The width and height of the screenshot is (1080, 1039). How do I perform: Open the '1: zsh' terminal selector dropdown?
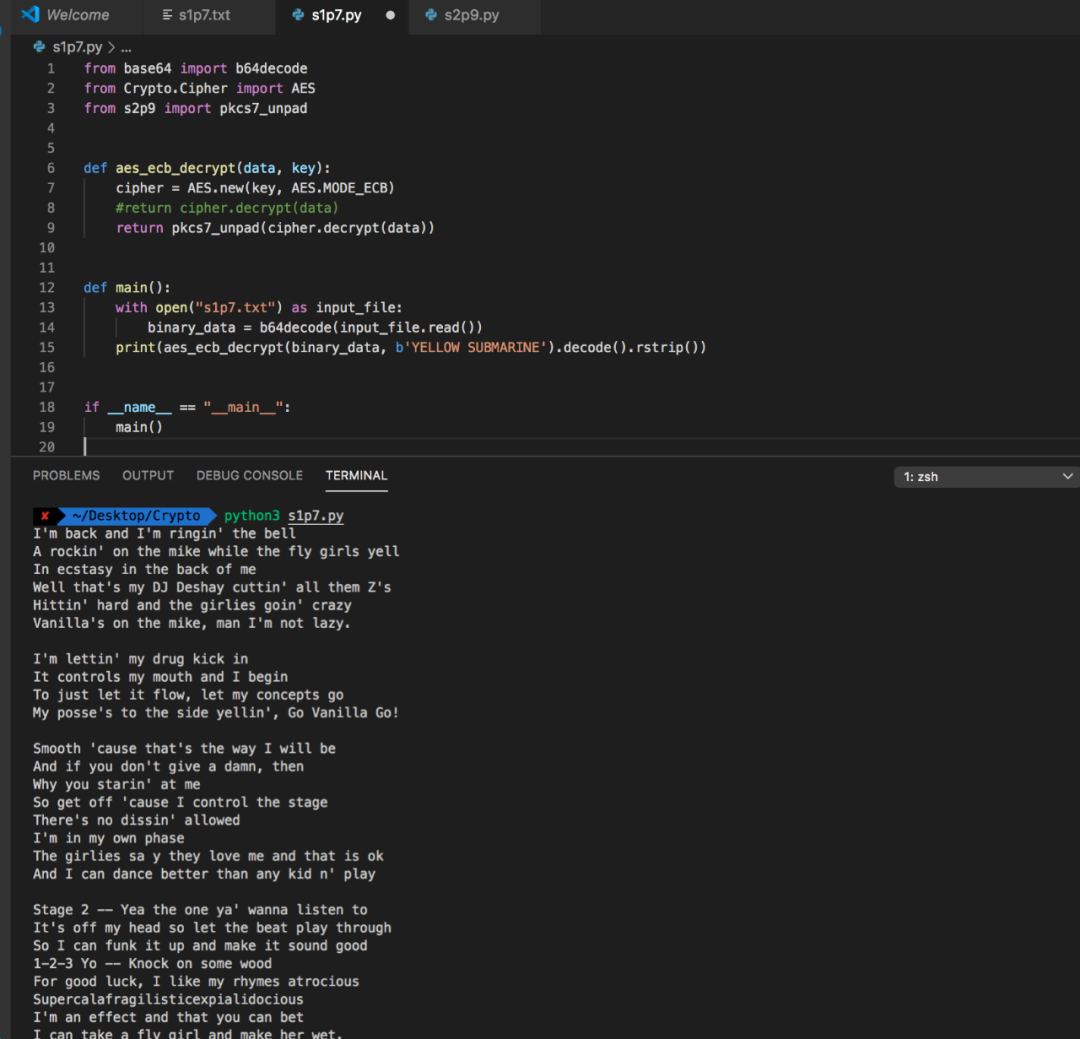tap(986, 477)
